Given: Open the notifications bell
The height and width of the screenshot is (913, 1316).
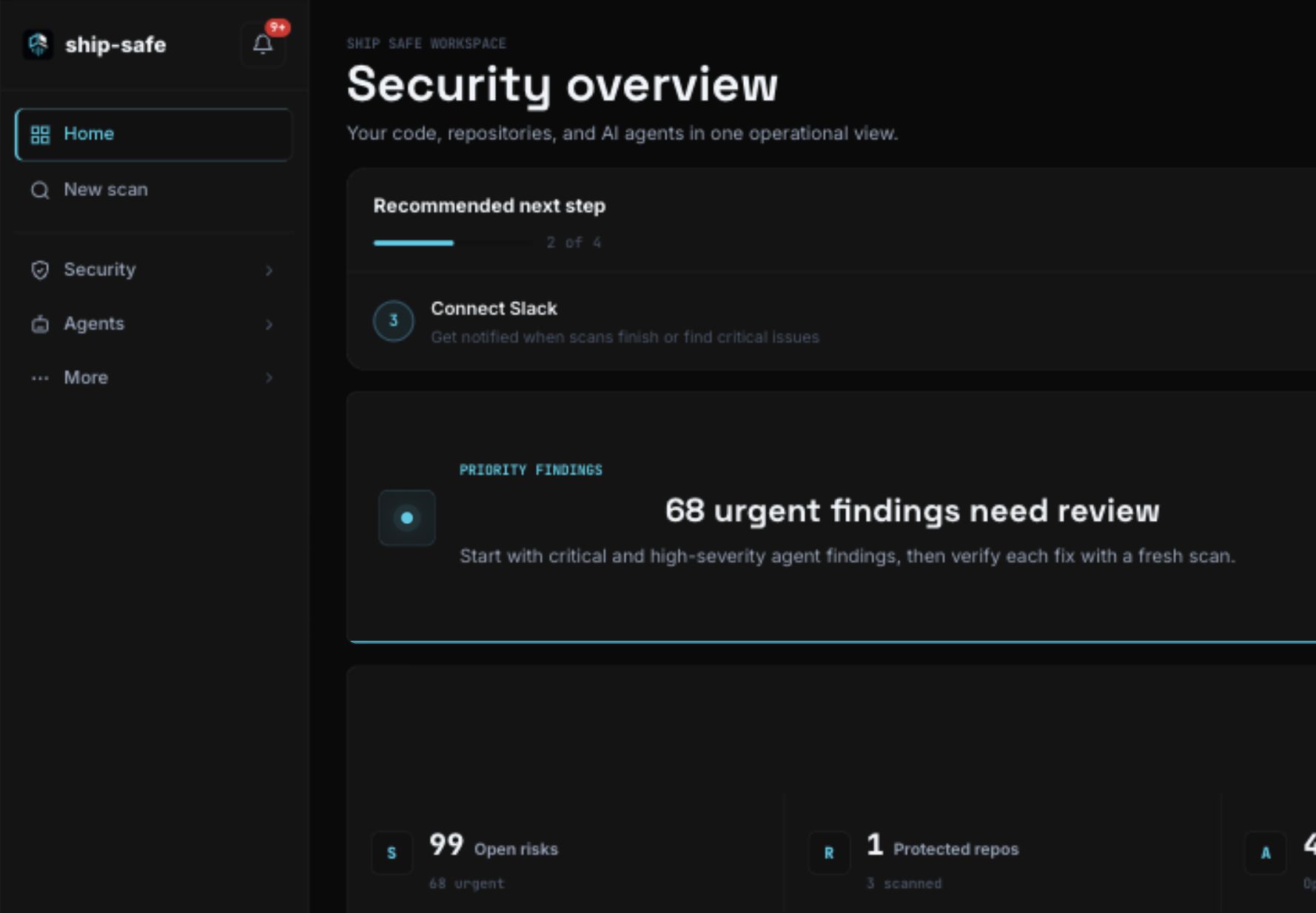Looking at the screenshot, I should tap(263, 45).
